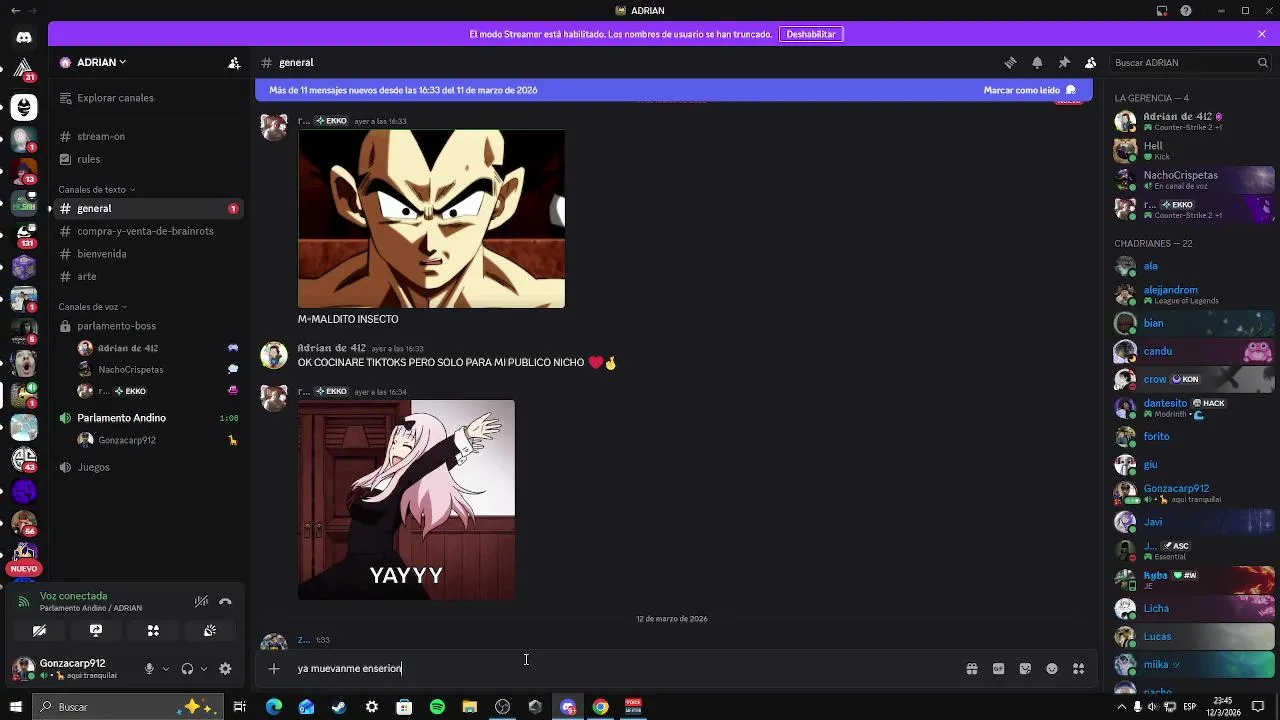Open user settings gear icon
The image size is (1280, 720).
coord(225,669)
